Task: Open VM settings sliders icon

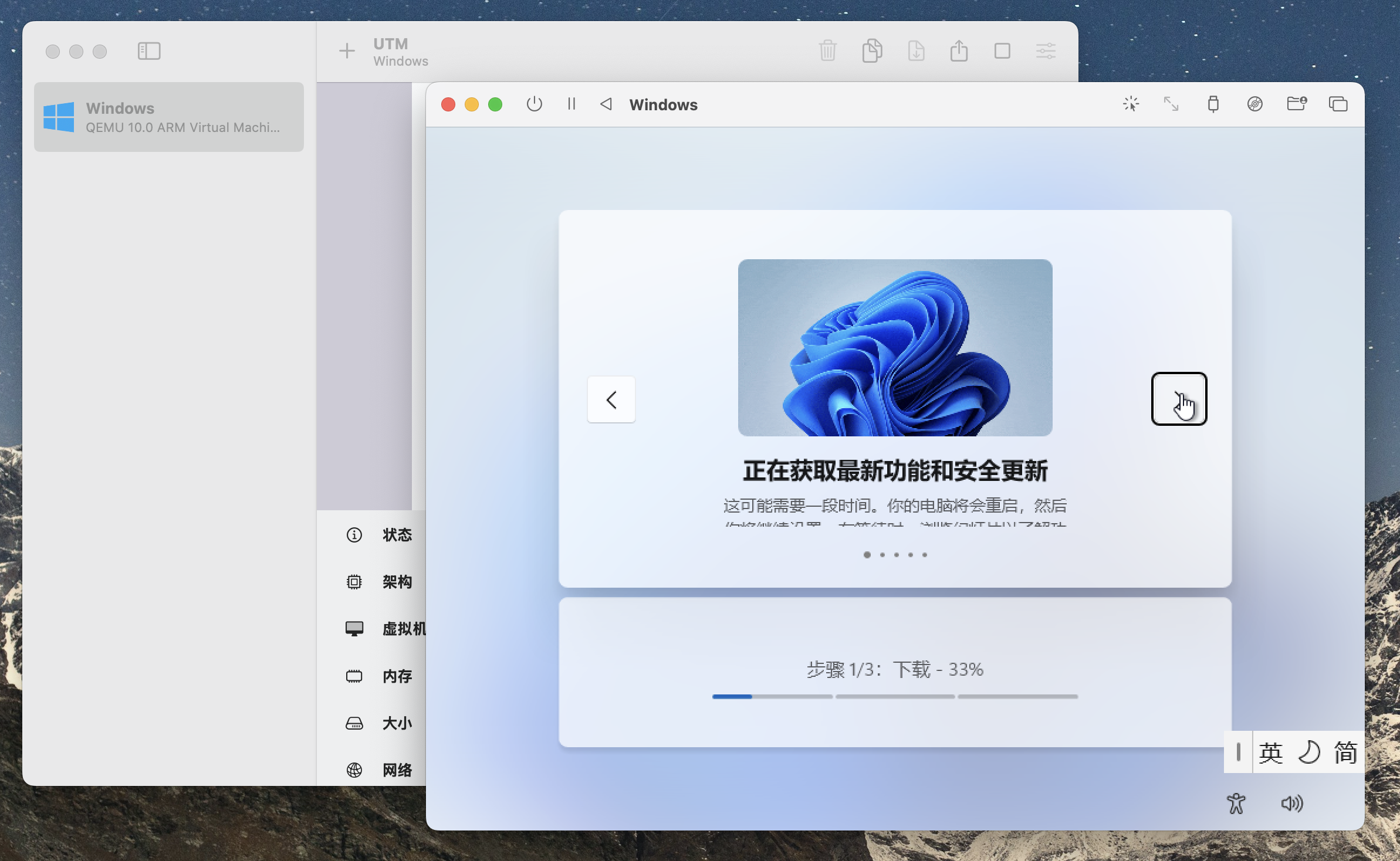Action: tap(1046, 51)
